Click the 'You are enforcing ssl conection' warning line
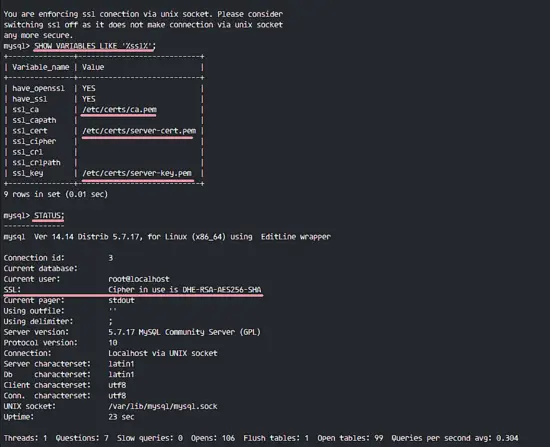The image size is (550, 447). (143, 14)
